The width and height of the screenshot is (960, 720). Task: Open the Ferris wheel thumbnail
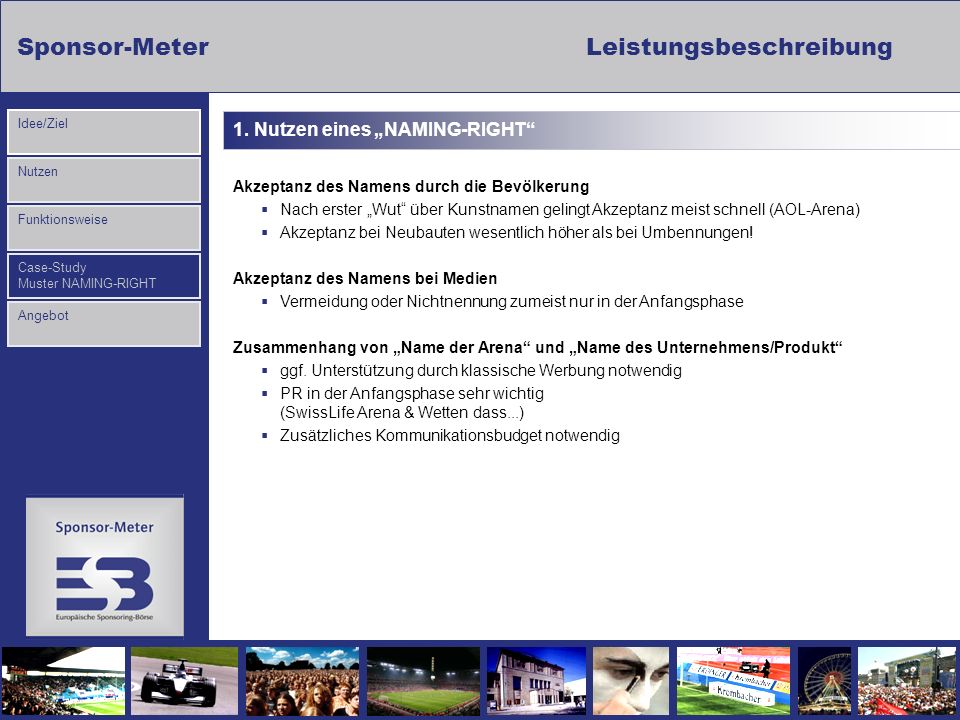(825, 681)
